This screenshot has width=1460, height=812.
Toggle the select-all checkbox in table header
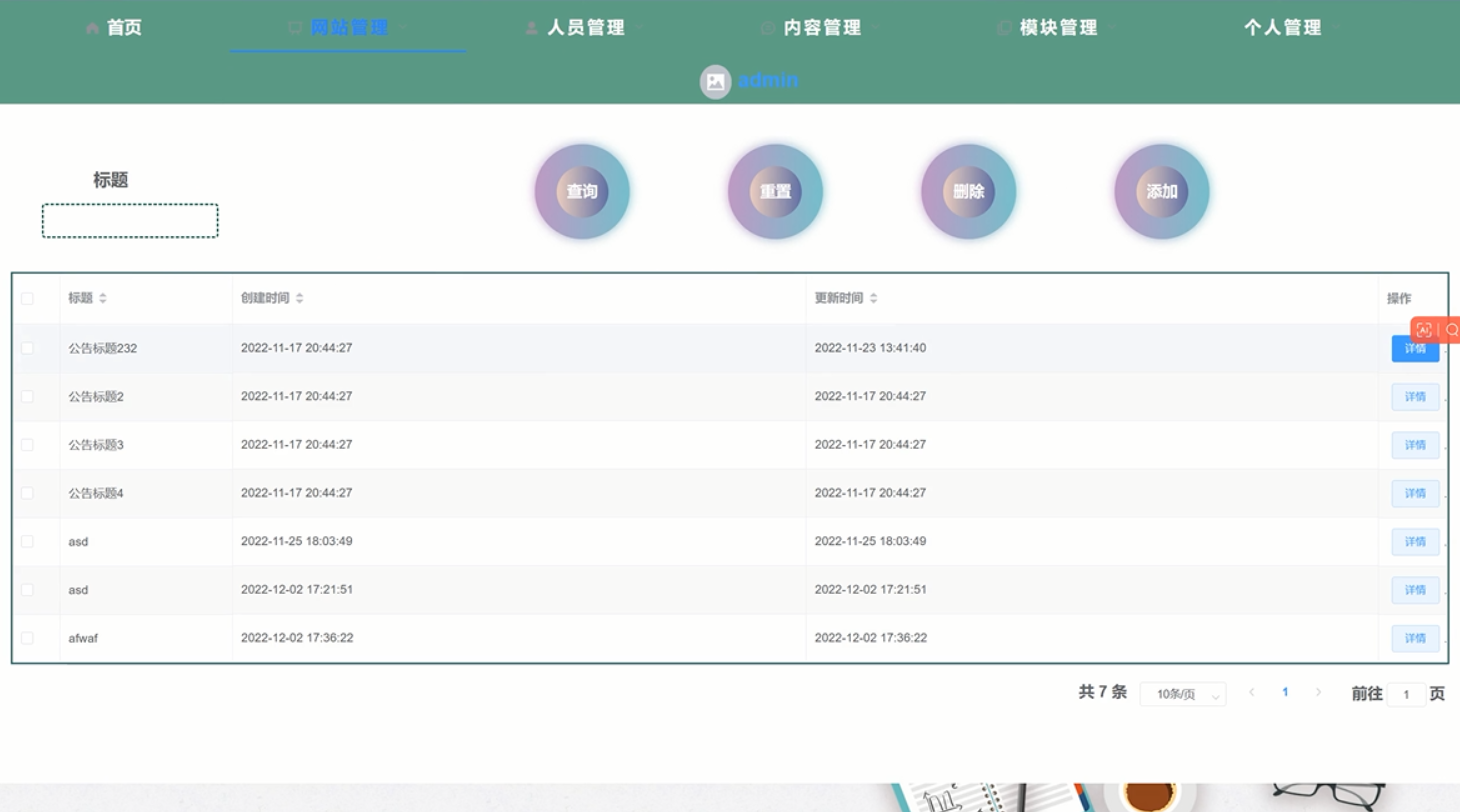pos(27,298)
